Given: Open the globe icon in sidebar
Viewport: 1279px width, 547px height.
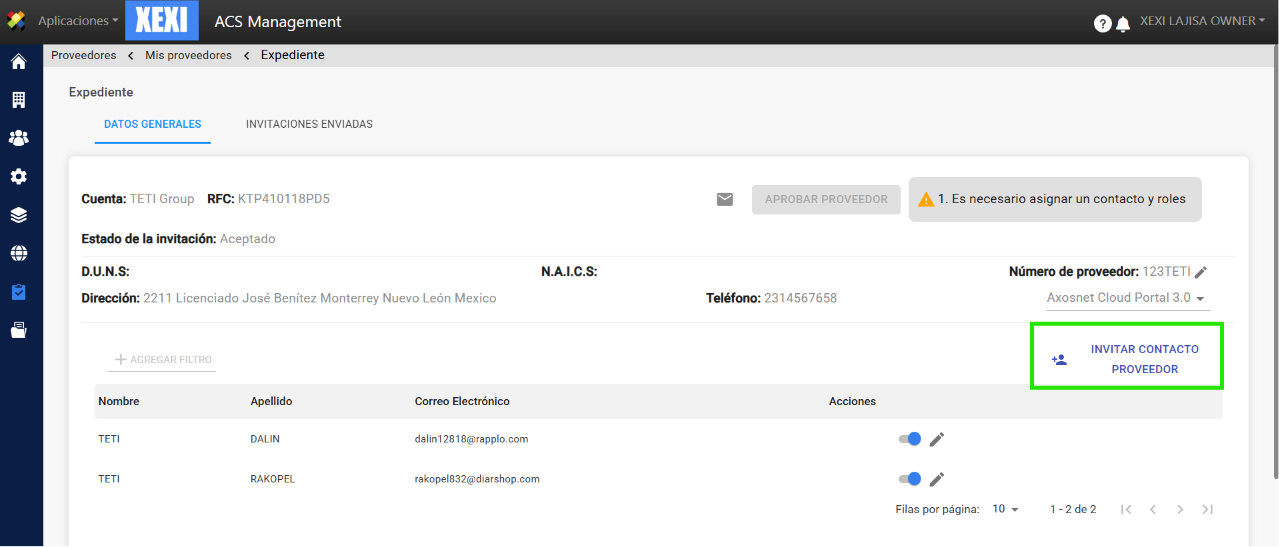Looking at the screenshot, I should point(18,254).
